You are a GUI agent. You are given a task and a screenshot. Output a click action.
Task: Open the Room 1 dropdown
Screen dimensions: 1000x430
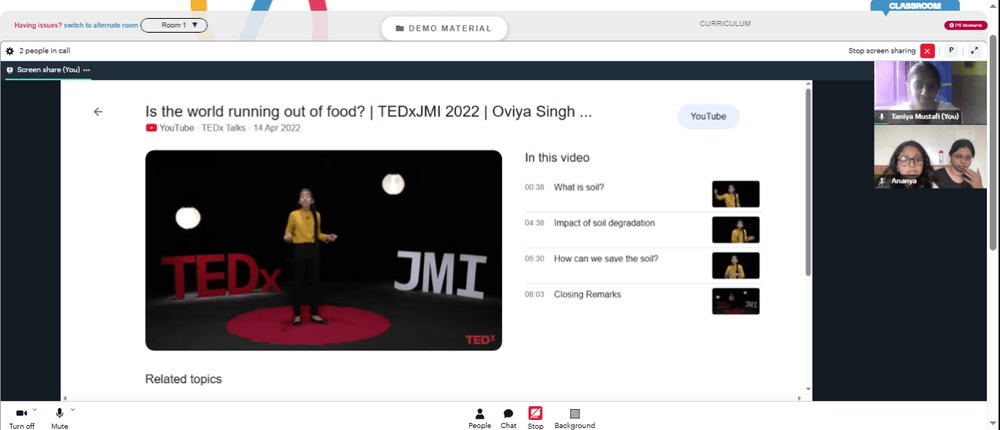(x=174, y=26)
